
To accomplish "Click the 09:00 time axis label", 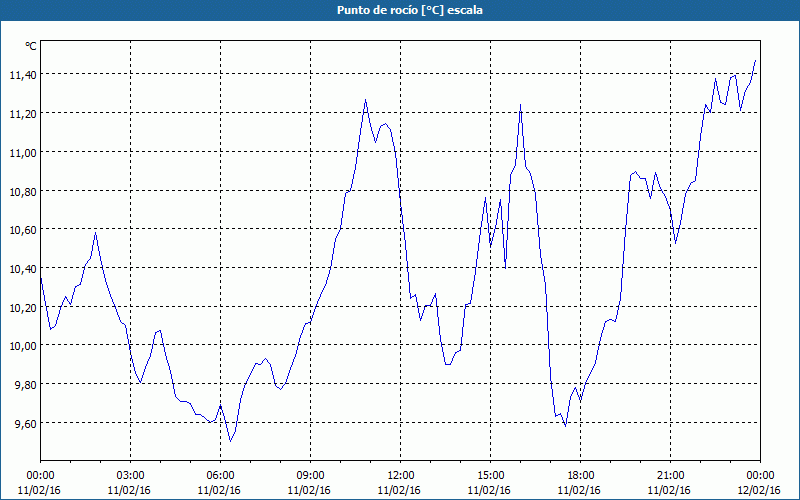I will pos(310,476).
